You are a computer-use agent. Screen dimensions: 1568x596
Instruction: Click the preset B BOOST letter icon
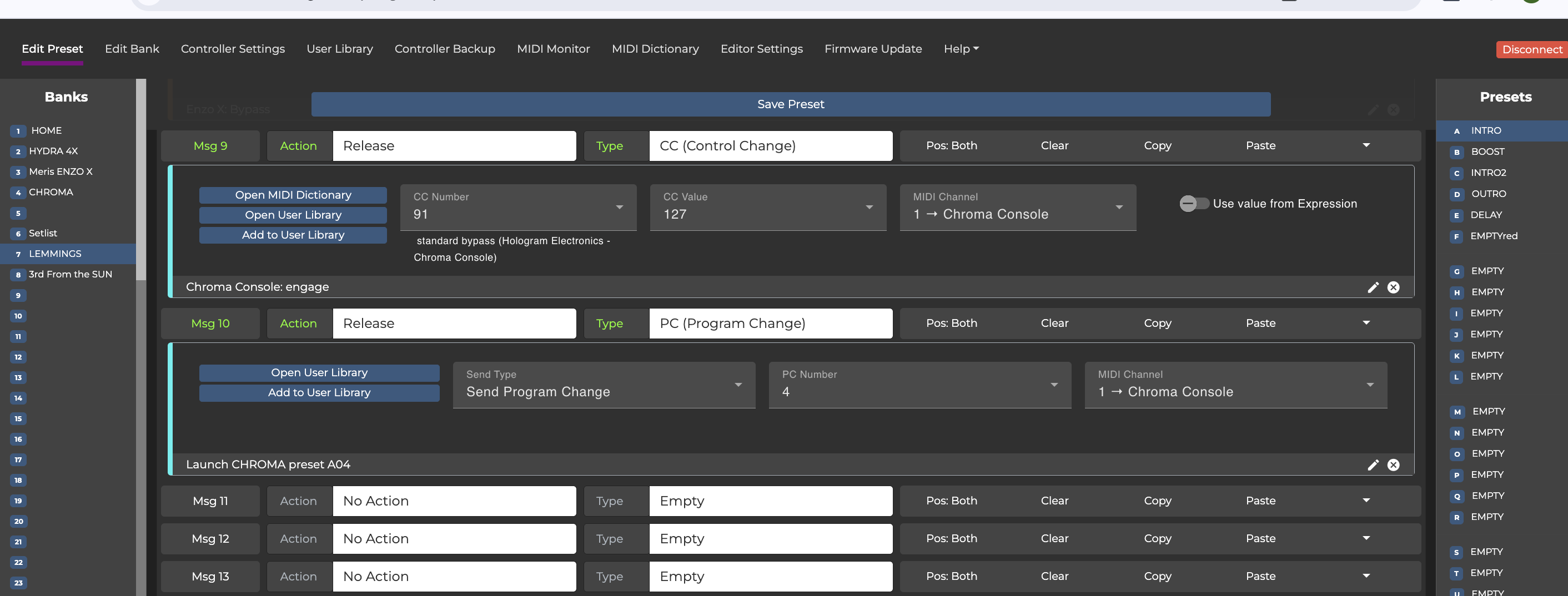coord(1456,152)
